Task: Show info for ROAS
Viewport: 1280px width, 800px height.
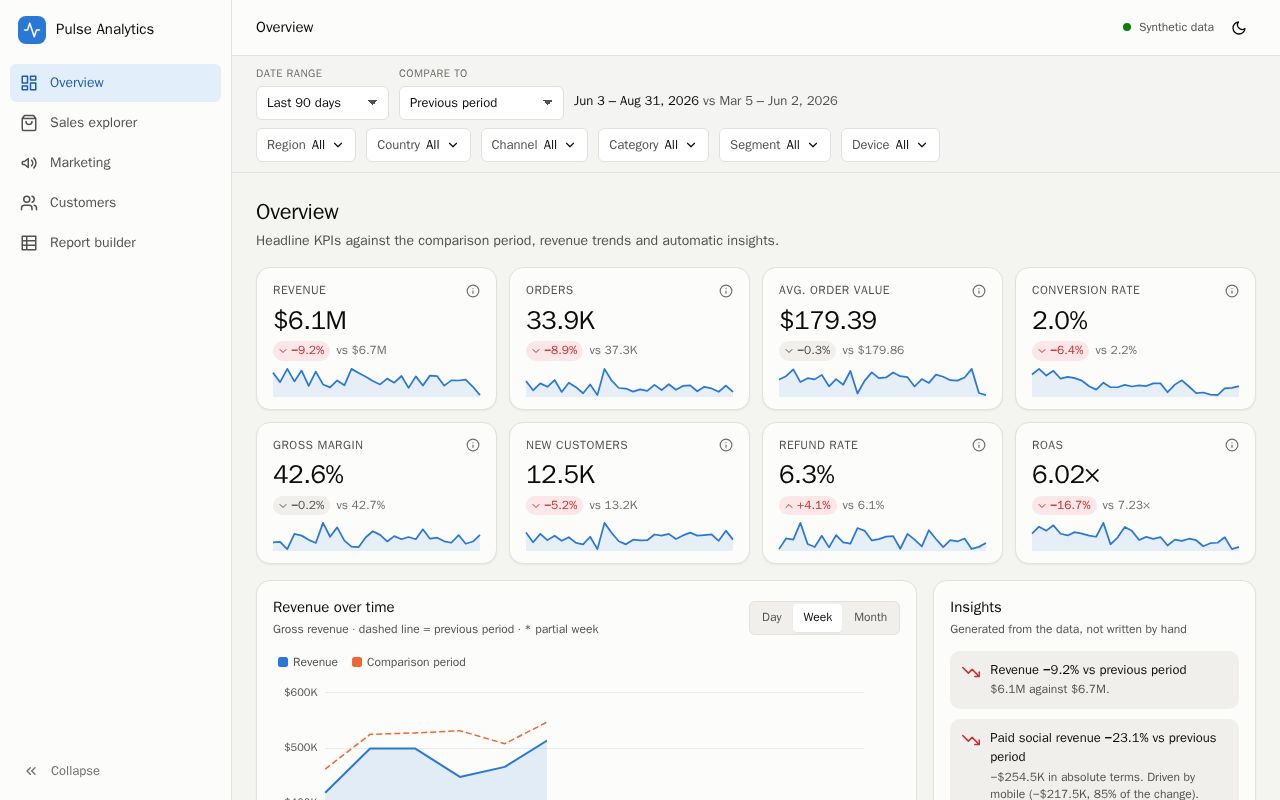Action: click(1232, 445)
